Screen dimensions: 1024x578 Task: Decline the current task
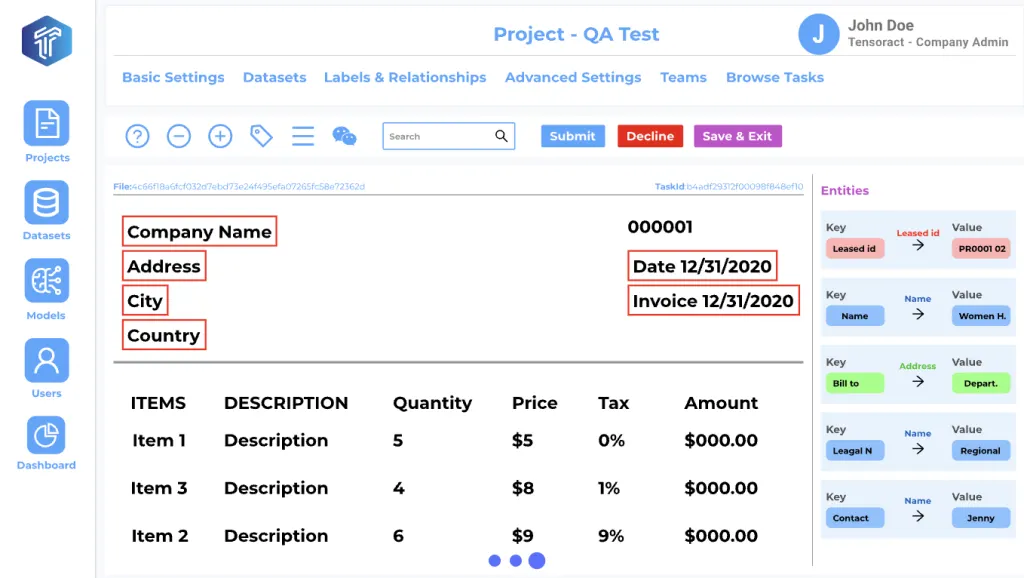(x=649, y=135)
